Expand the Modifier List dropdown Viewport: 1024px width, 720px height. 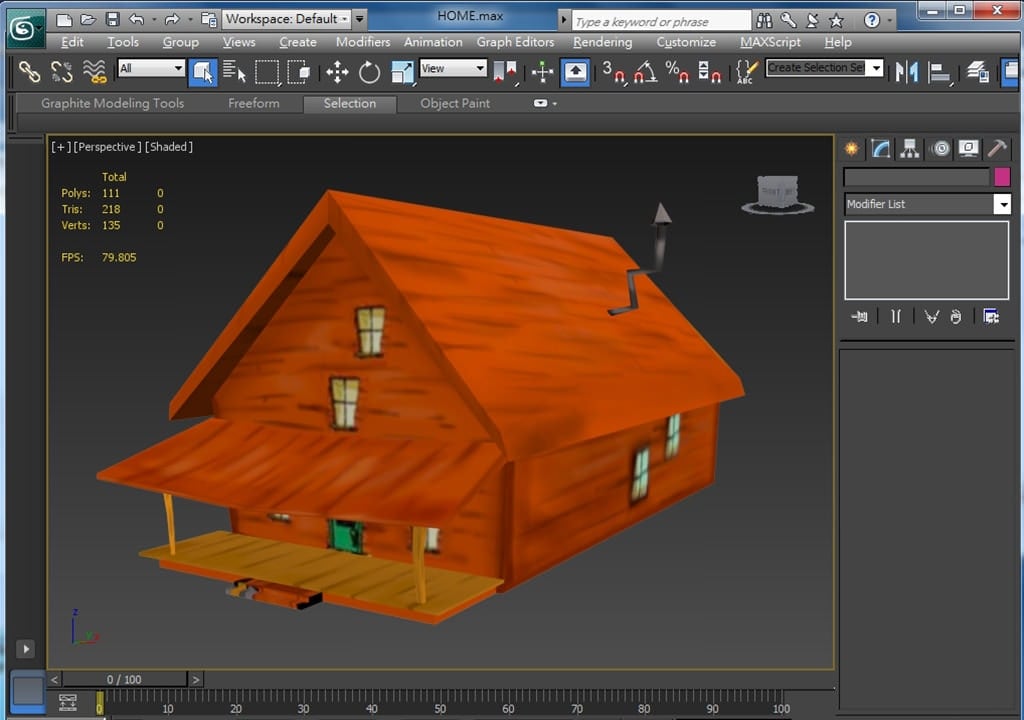point(1002,204)
